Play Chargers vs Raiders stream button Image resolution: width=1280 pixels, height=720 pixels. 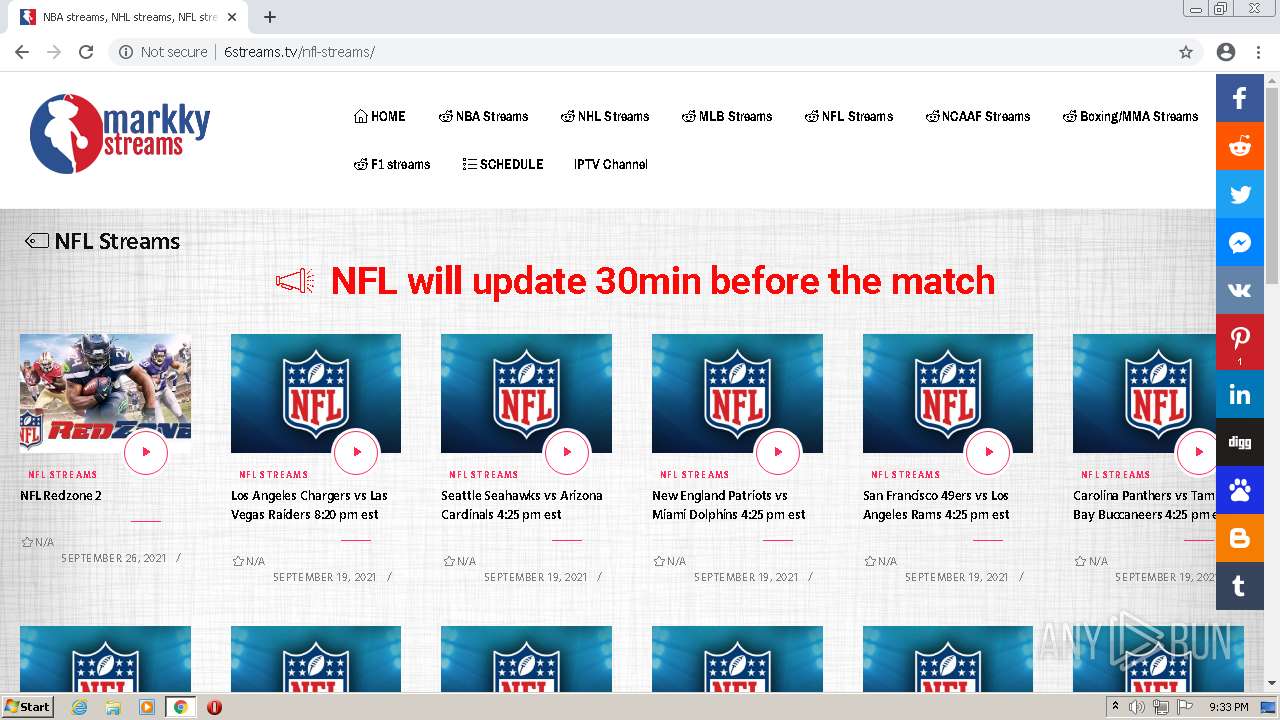356,452
